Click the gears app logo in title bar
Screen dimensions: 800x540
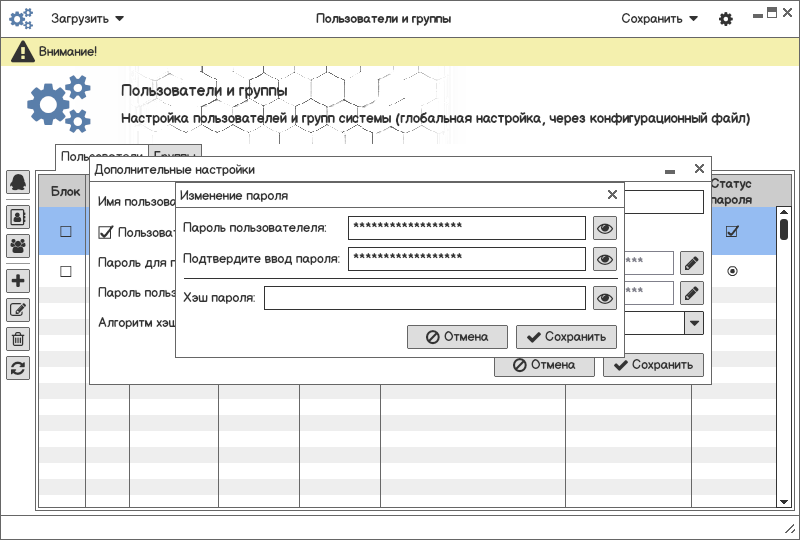click(x=21, y=19)
